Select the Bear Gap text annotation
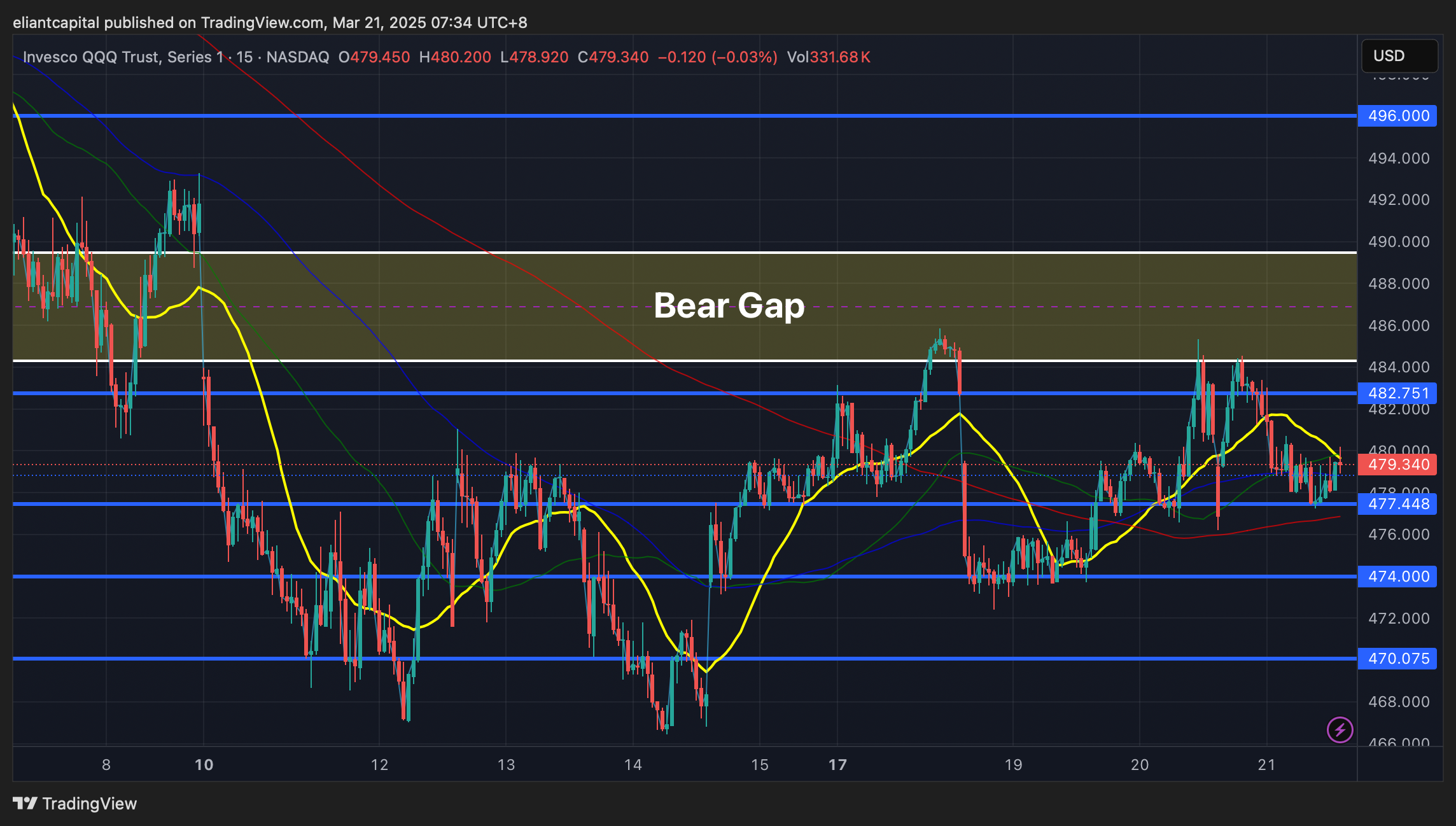1456x826 pixels. [x=729, y=306]
